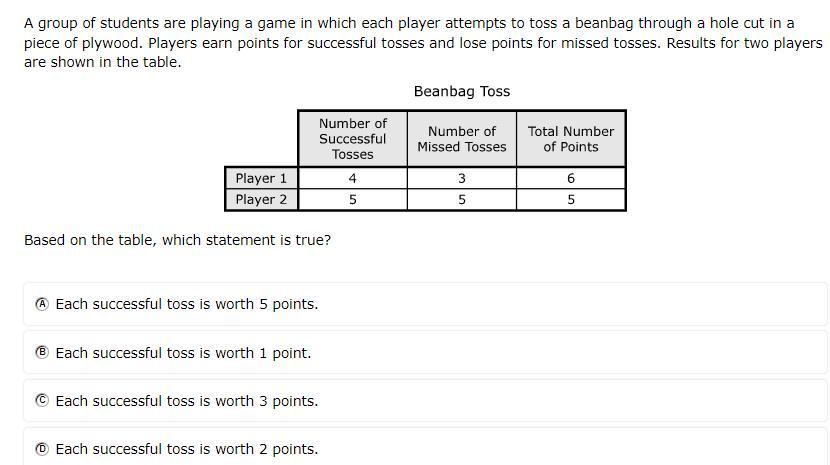
Task: Click the intro paragraph about plywood
Action: click(x=423, y=42)
